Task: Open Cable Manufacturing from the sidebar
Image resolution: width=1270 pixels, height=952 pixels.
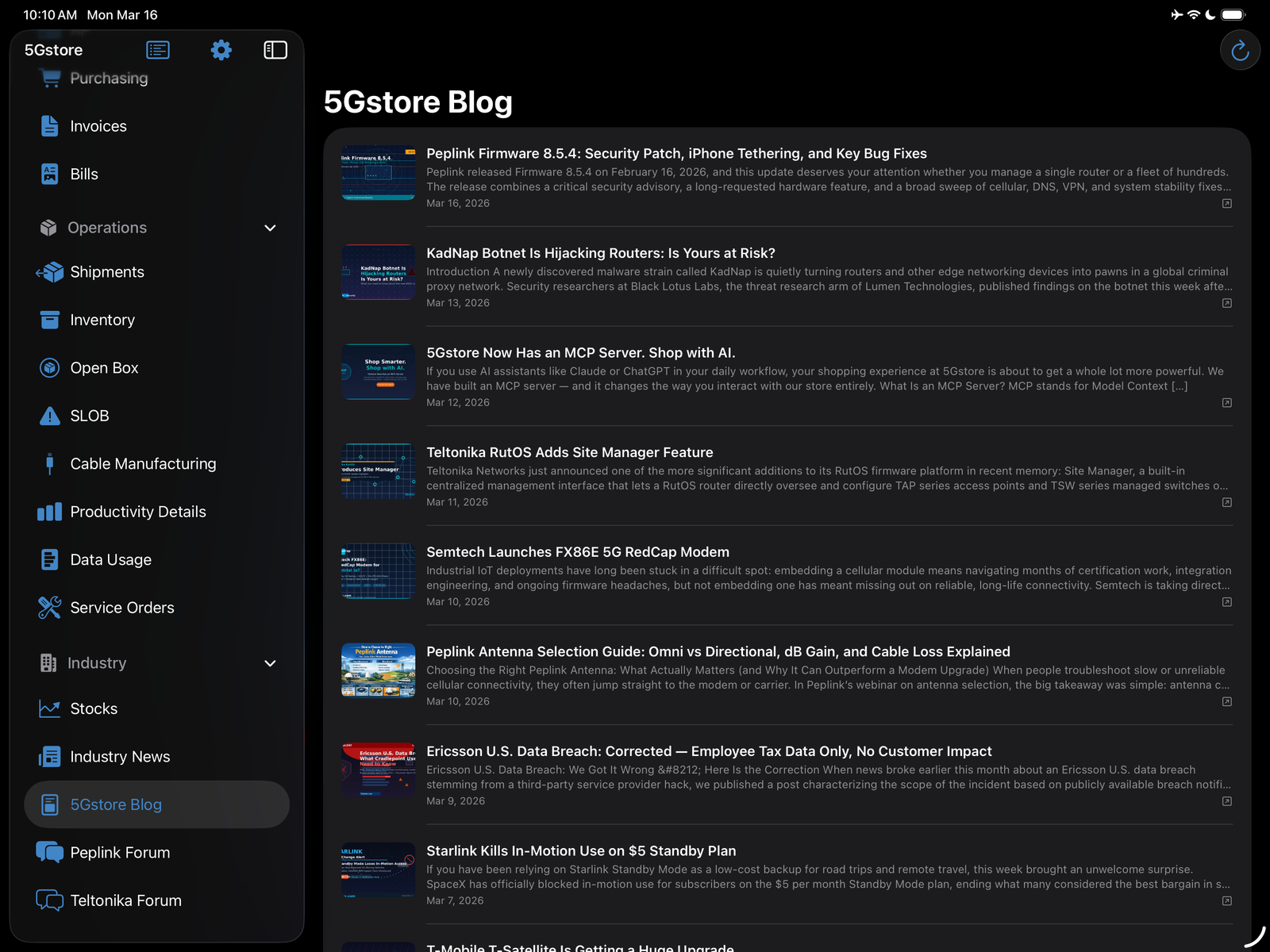Action: (143, 463)
